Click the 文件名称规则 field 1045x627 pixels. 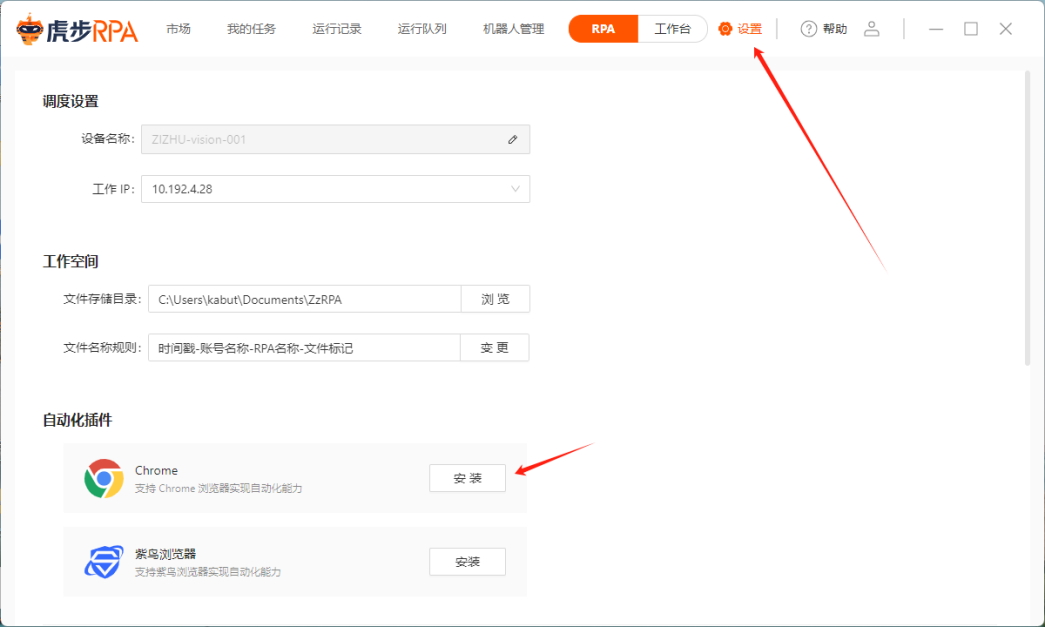coord(304,348)
